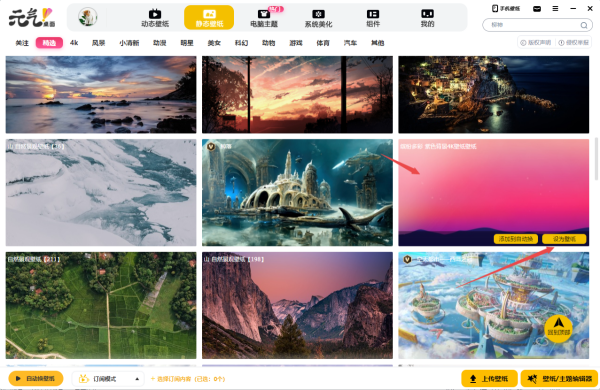The height and width of the screenshot is (390, 600).
Task: Click the magnifier icon in search box
Action: [584, 25]
